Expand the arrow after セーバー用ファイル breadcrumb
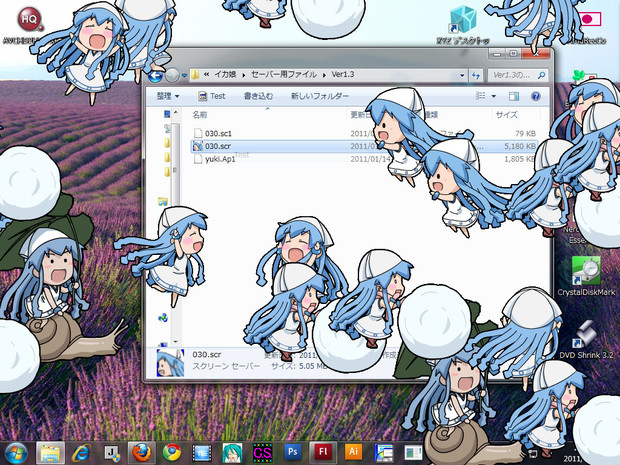Viewport: 620px width, 465px height. [324, 75]
